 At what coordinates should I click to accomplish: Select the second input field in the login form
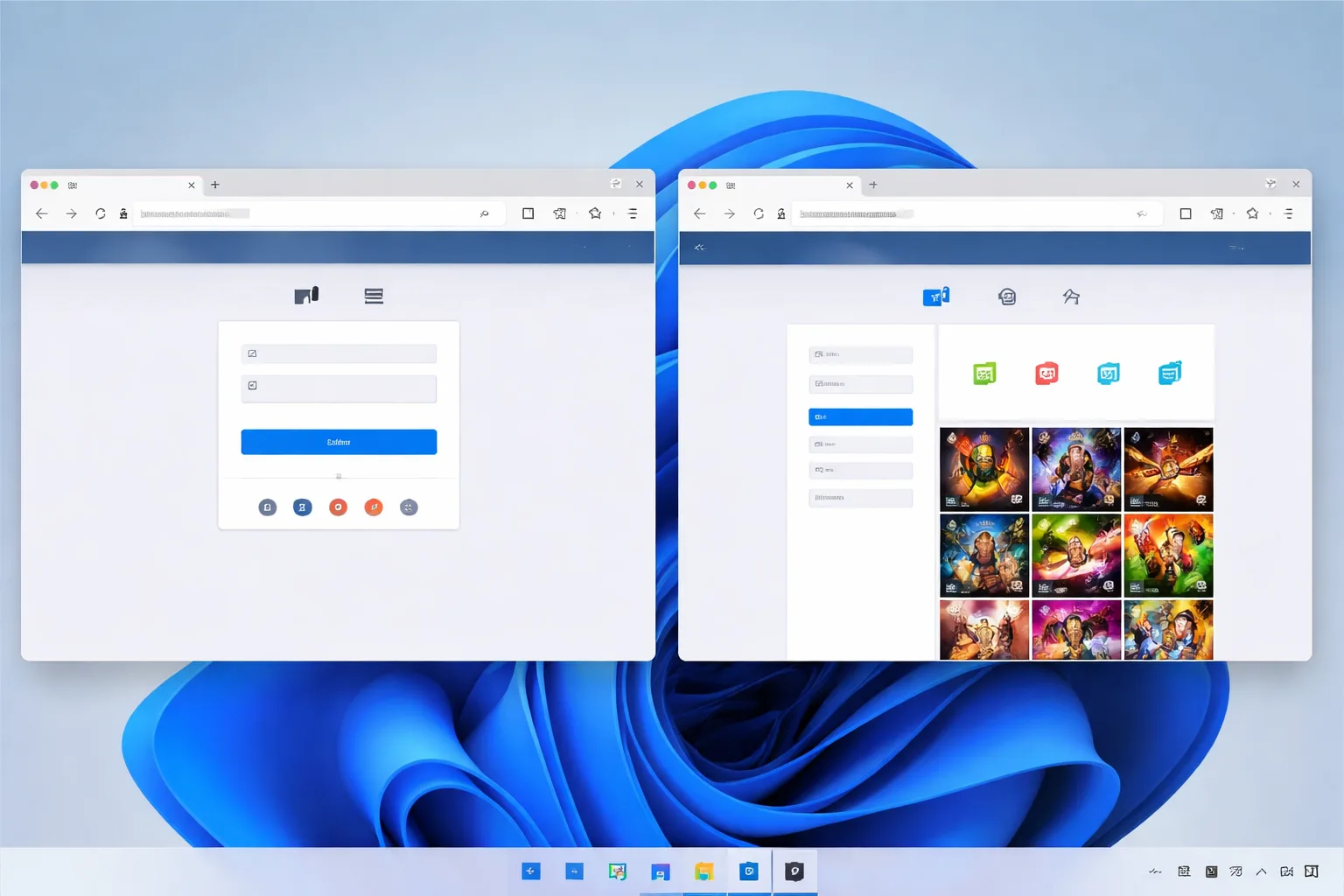pos(339,388)
